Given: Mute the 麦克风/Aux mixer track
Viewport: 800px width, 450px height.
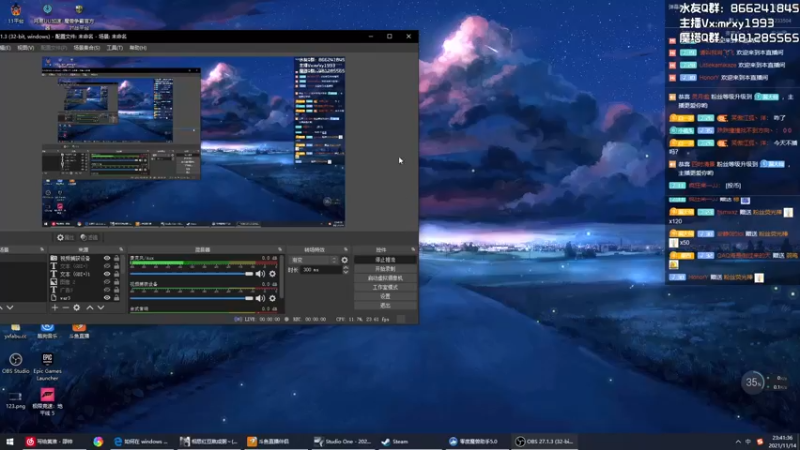Looking at the screenshot, I should pos(260,274).
